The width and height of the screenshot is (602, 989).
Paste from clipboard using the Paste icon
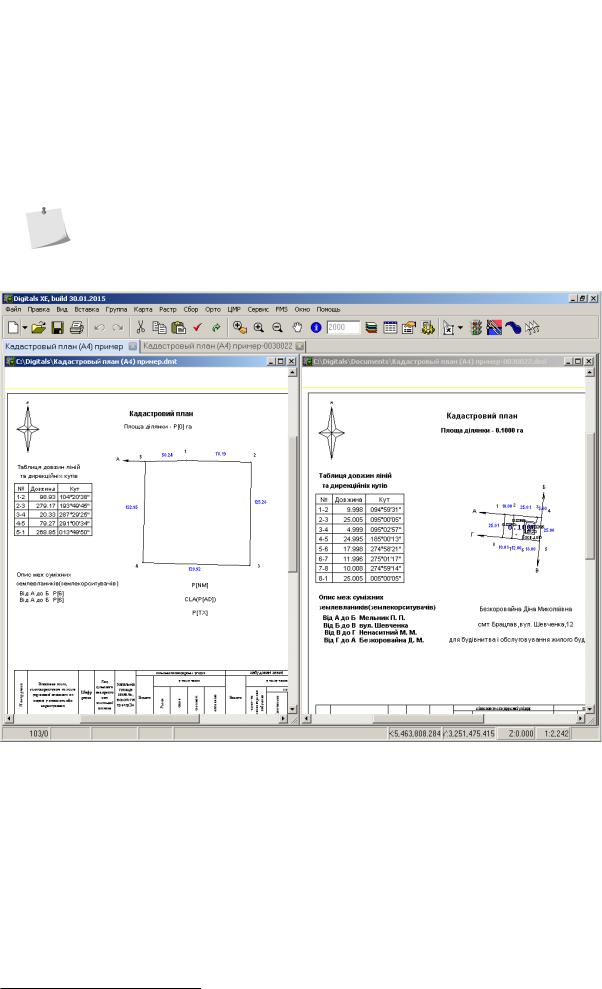click(x=179, y=327)
